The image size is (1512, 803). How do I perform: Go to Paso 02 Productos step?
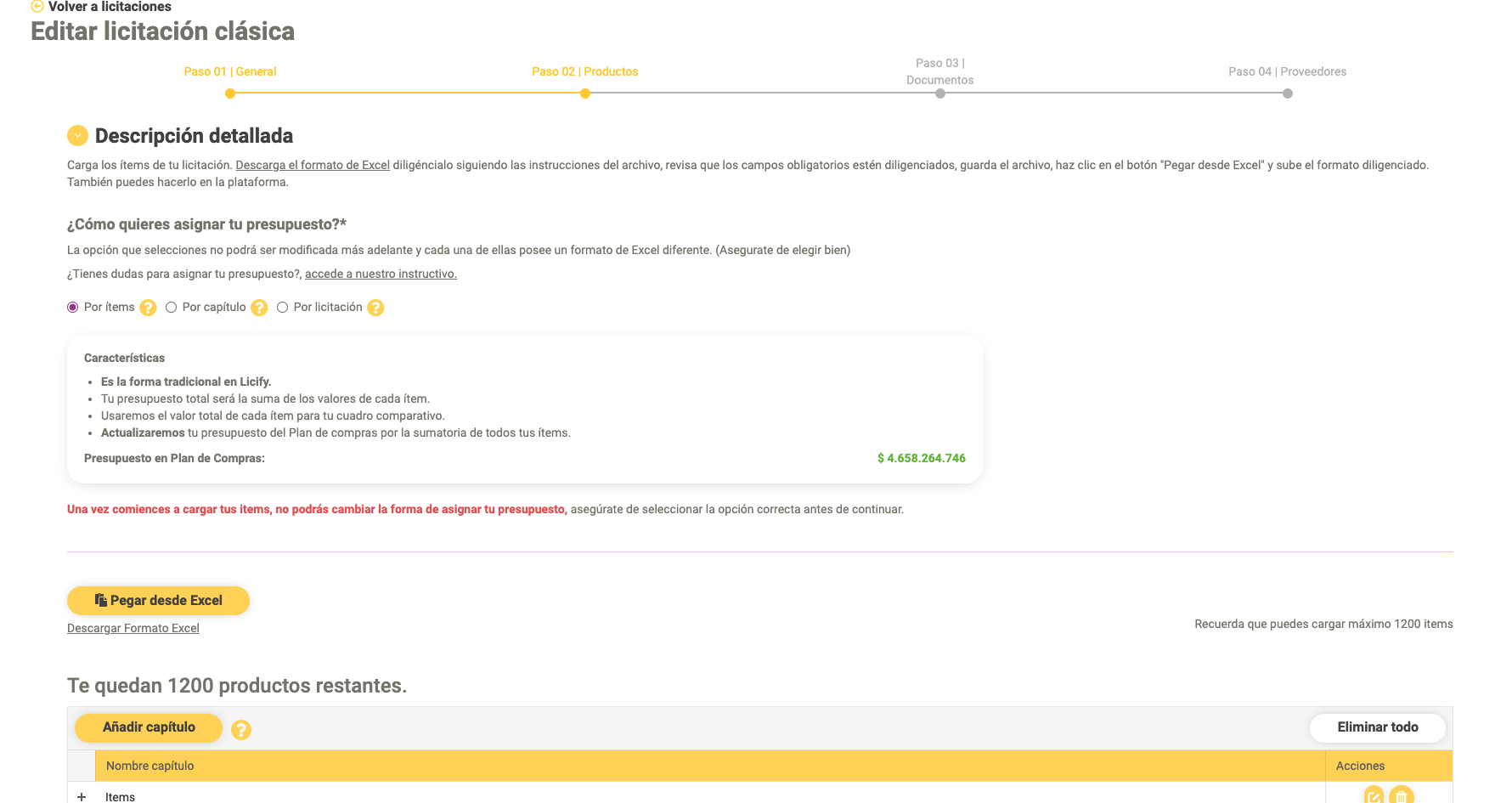[585, 71]
